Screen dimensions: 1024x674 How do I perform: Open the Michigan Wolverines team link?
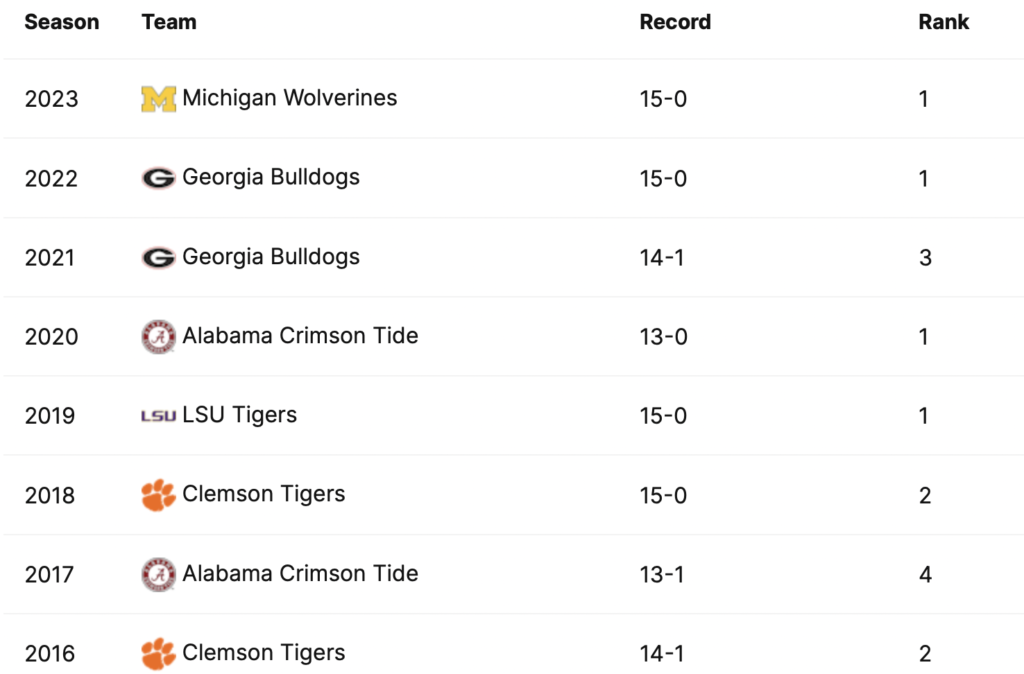point(289,98)
